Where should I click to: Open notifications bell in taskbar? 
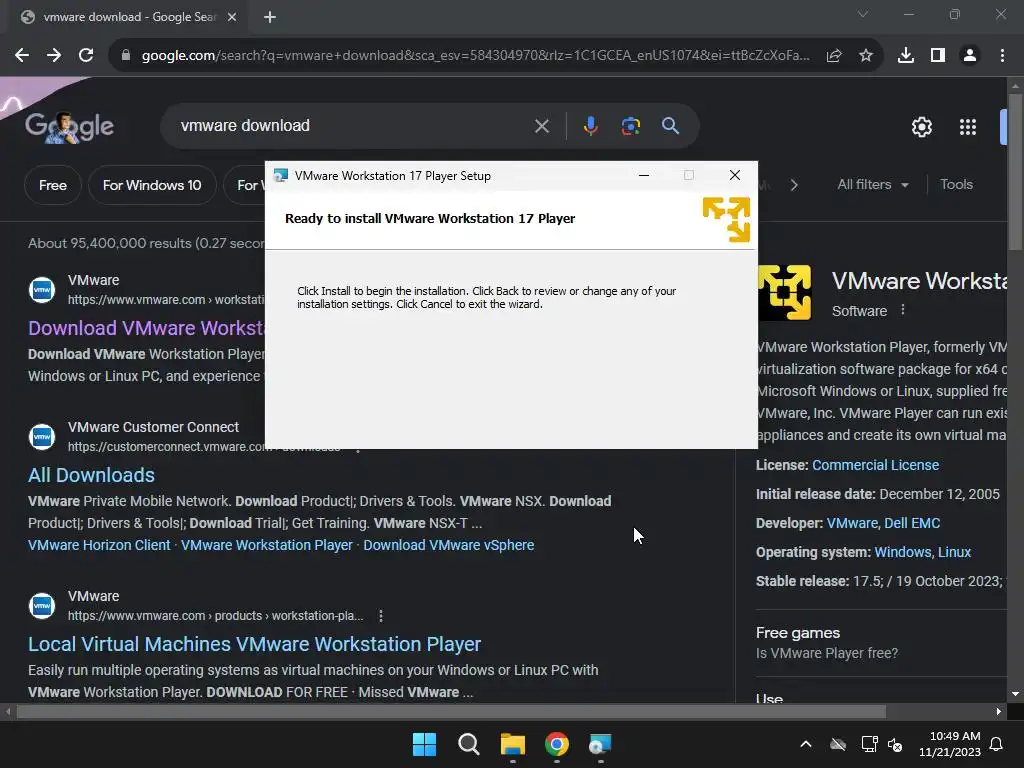point(997,744)
